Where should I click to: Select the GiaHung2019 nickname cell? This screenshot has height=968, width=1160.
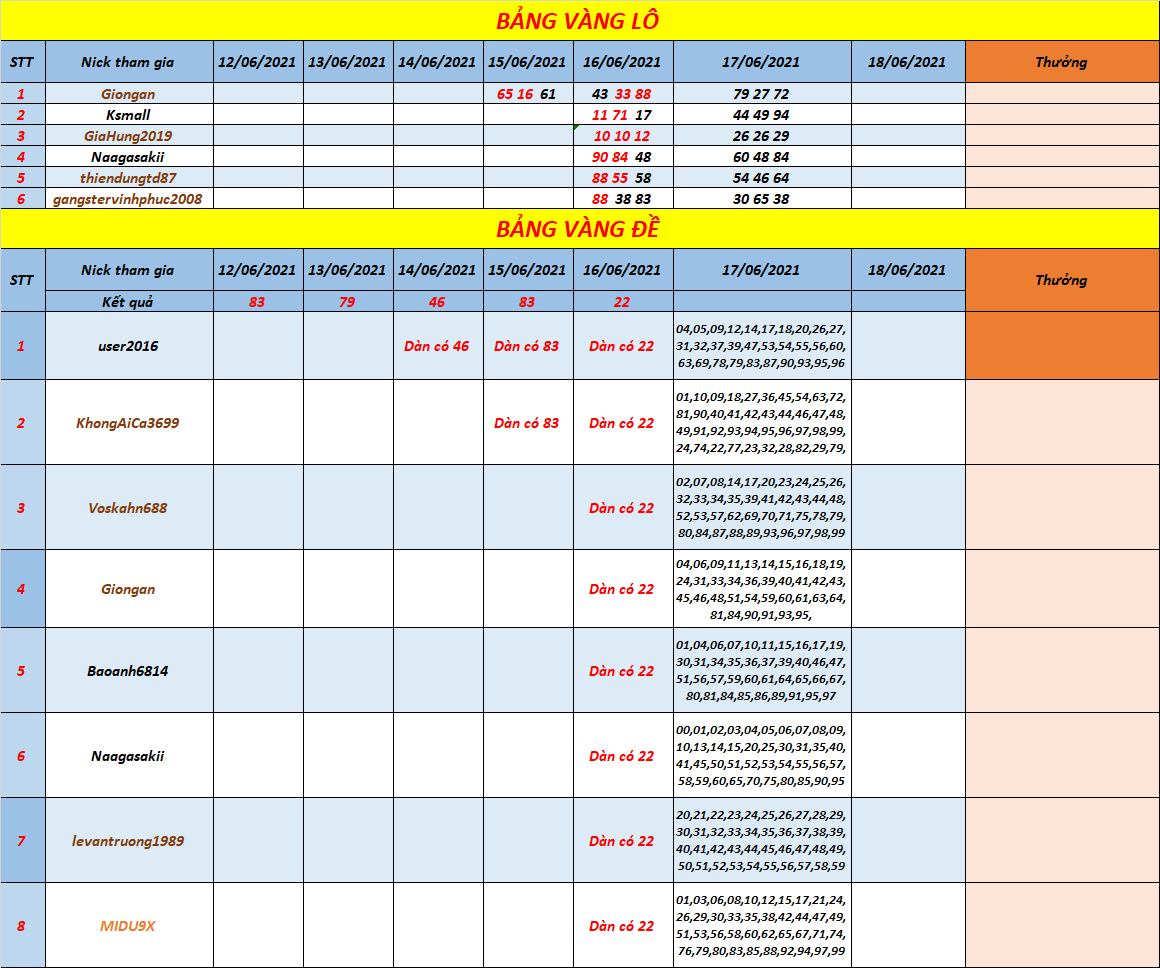[x=128, y=136]
